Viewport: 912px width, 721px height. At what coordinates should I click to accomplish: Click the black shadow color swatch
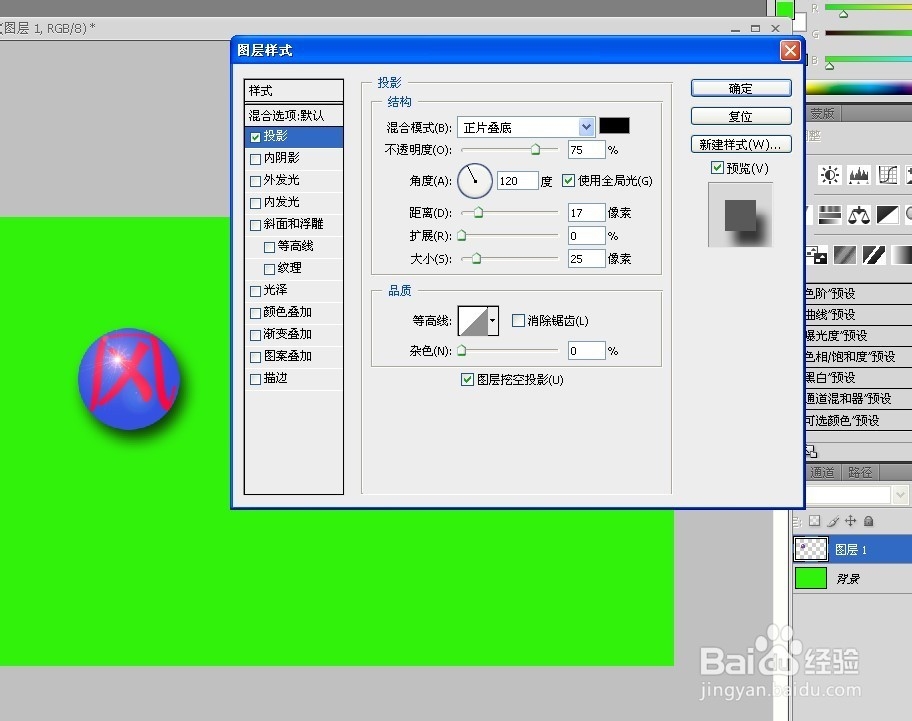click(x=614, y=126)
